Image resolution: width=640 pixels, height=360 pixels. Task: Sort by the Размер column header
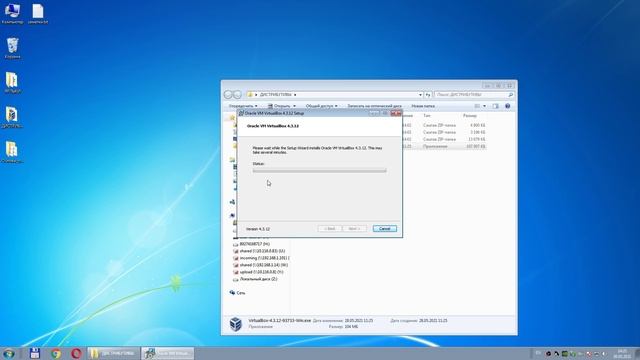[x=470, y=116]
